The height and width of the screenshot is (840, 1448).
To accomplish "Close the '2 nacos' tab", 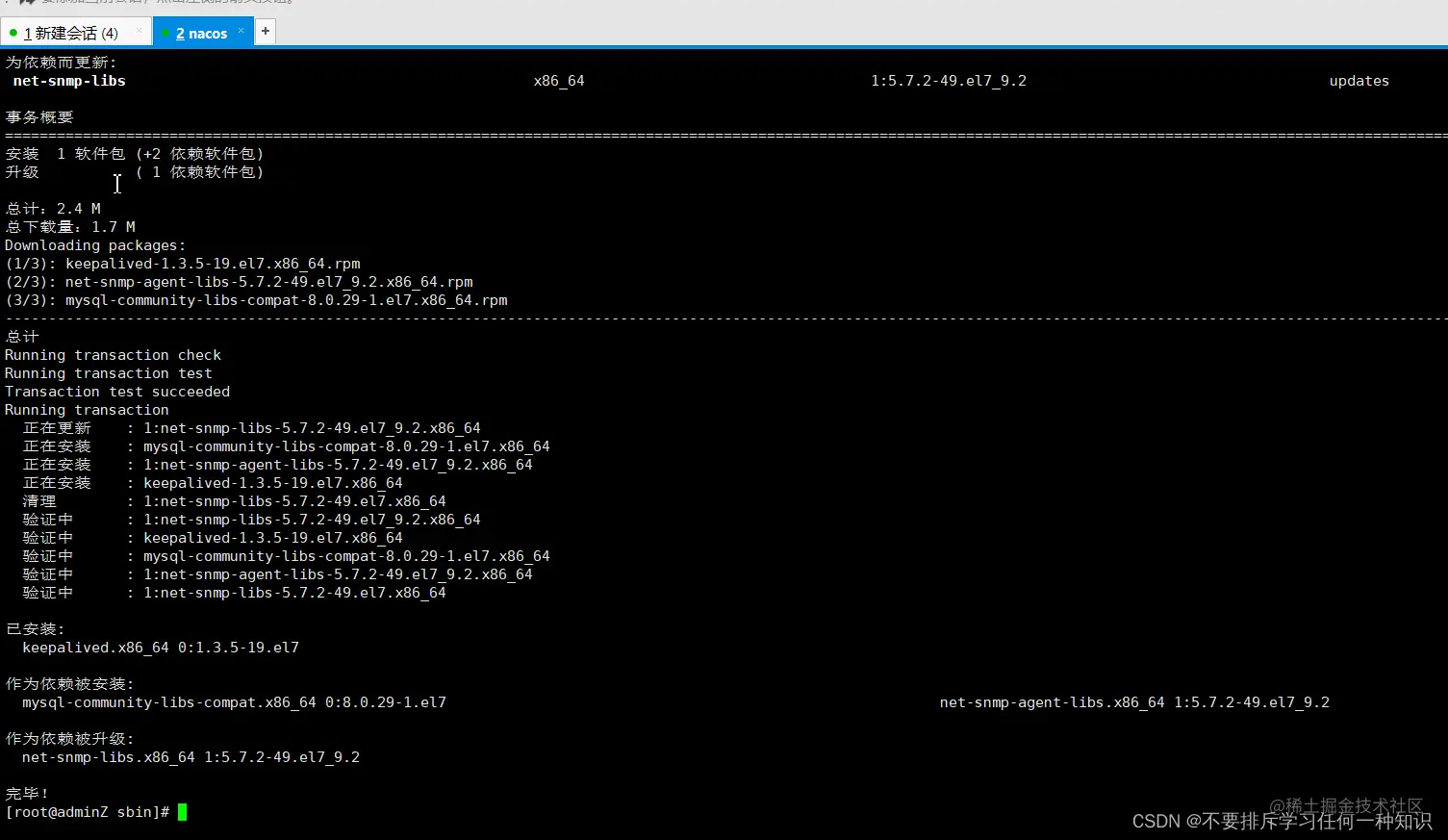I will click(241, 31).
